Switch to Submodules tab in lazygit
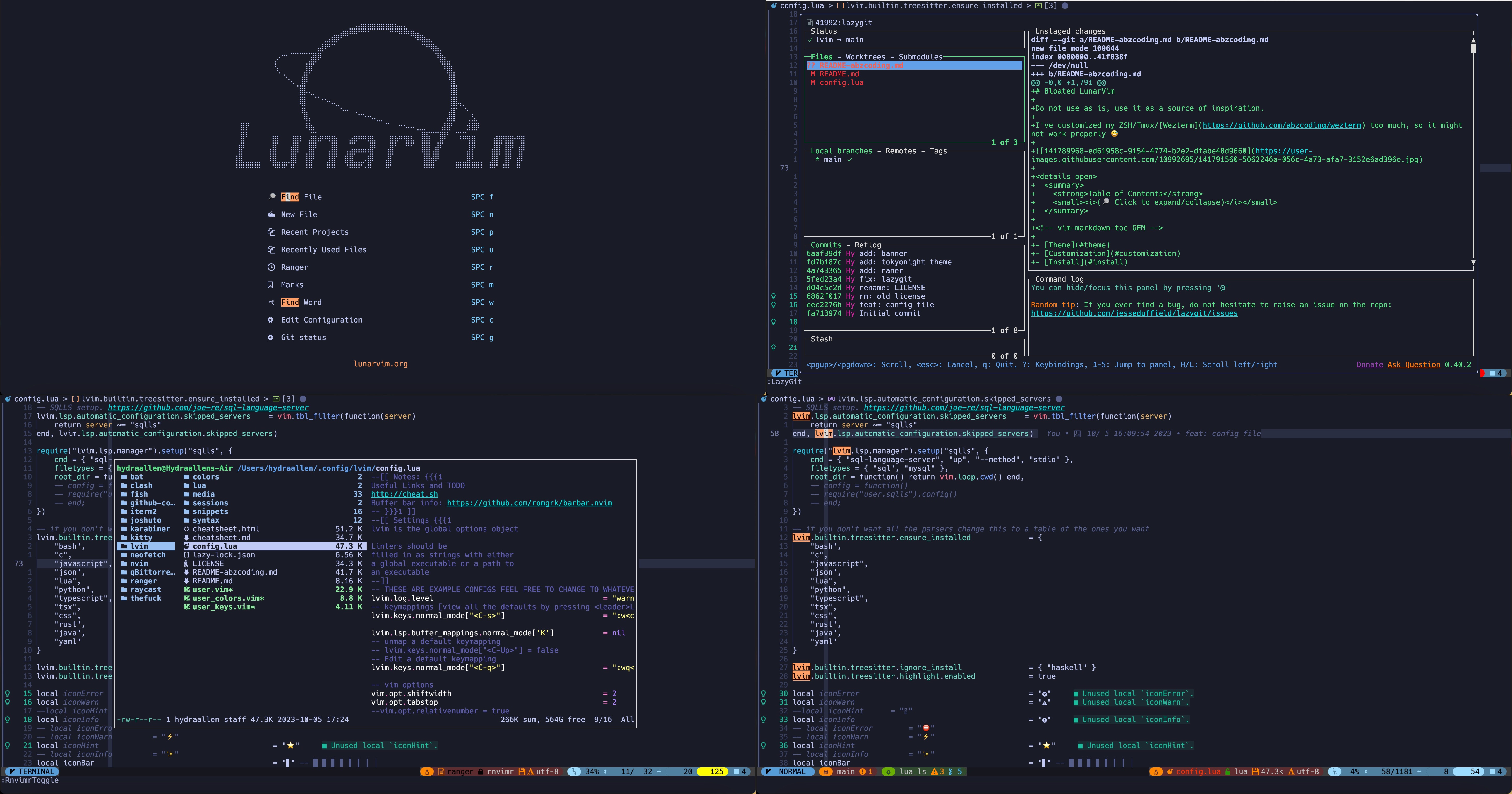The image size is (1512, 794). click(x=920, y=57)
